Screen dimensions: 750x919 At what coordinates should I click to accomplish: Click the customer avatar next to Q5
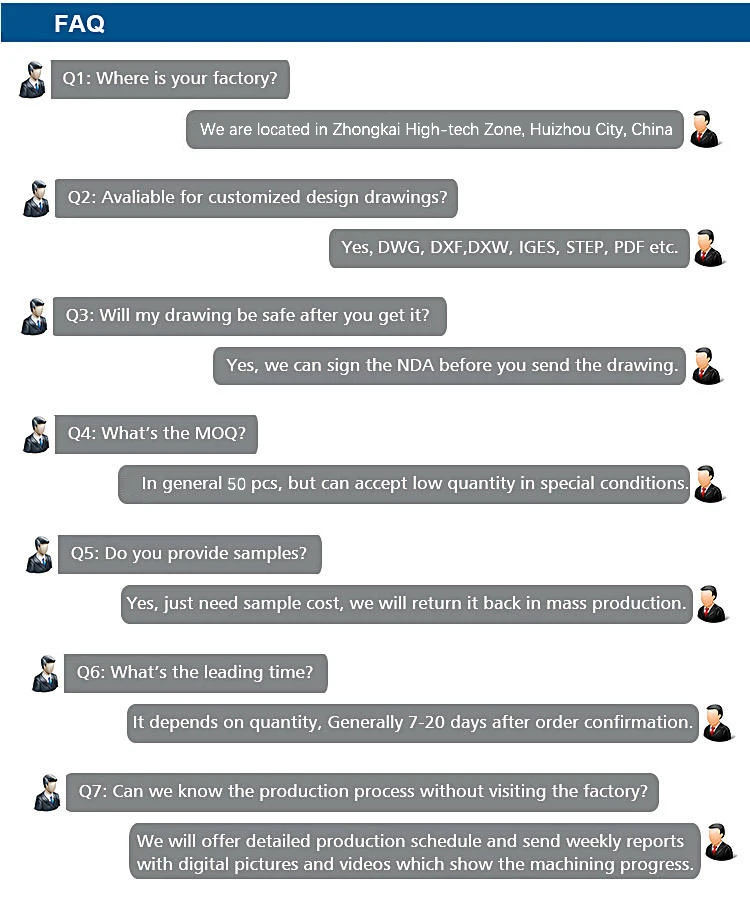(x=40, y=554)
